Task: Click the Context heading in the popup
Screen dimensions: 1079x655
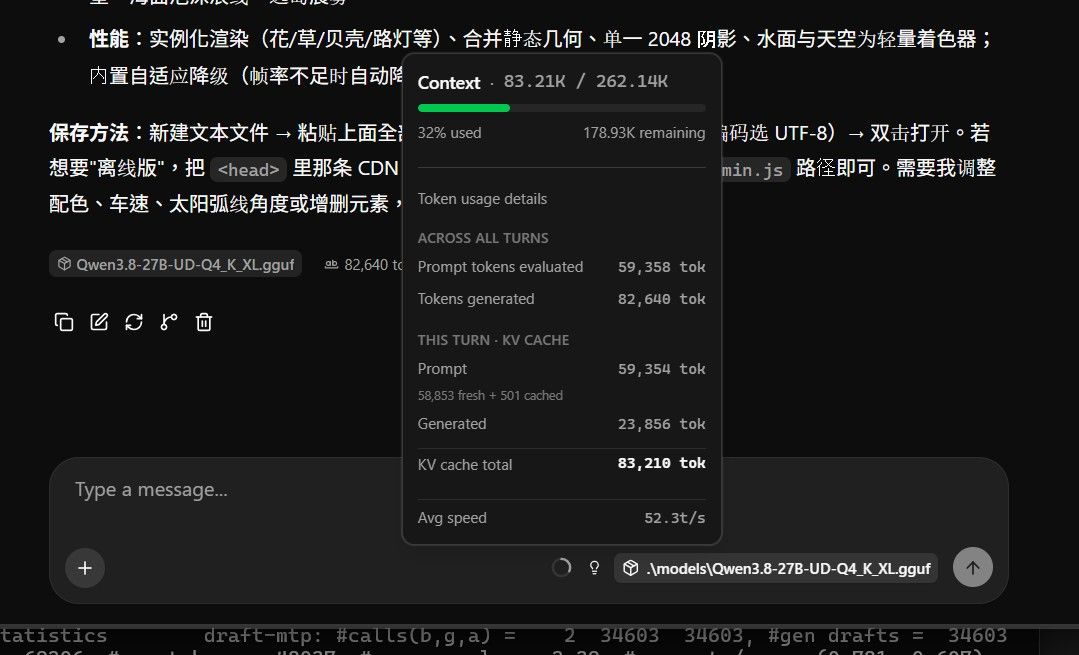Action: (x=449, y=83)
